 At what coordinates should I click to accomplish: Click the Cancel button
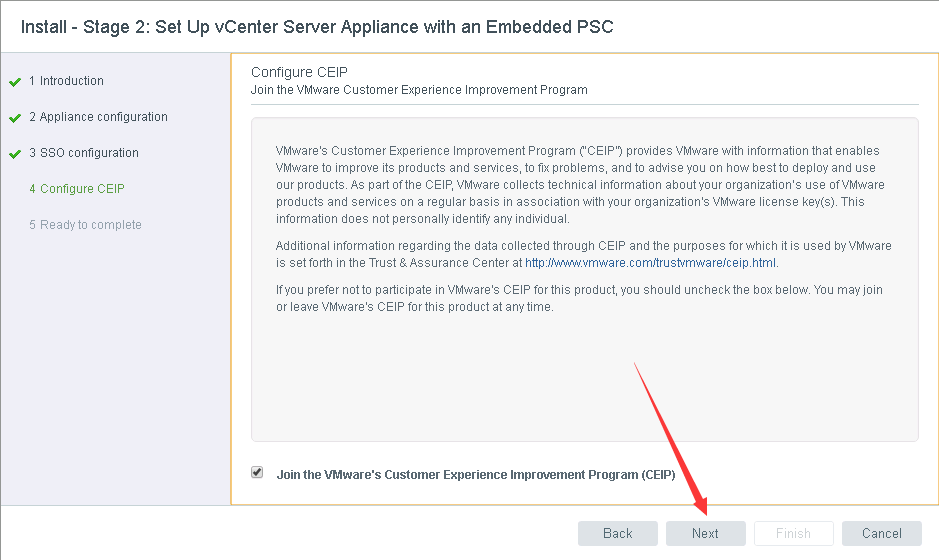[882, 533]
